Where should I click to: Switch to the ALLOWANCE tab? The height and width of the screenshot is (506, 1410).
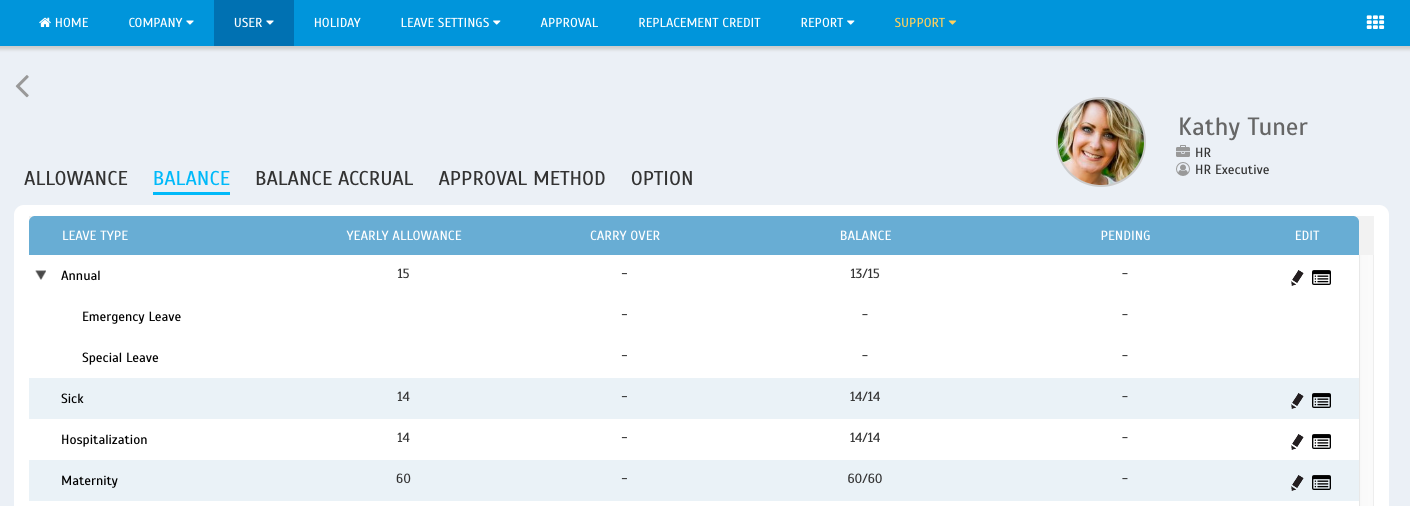coord(76,179)
